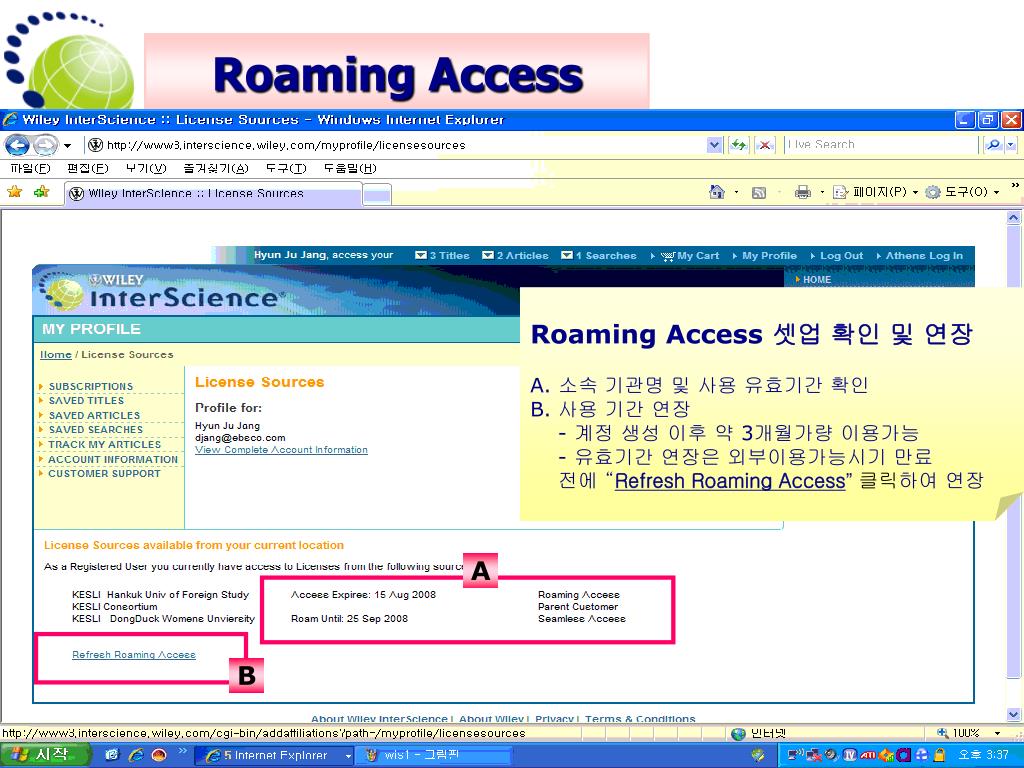The width and height of the screenshot is (1024, 768).
Task: Open SAVED TITLES in sidebar
Action: (86, 401)
